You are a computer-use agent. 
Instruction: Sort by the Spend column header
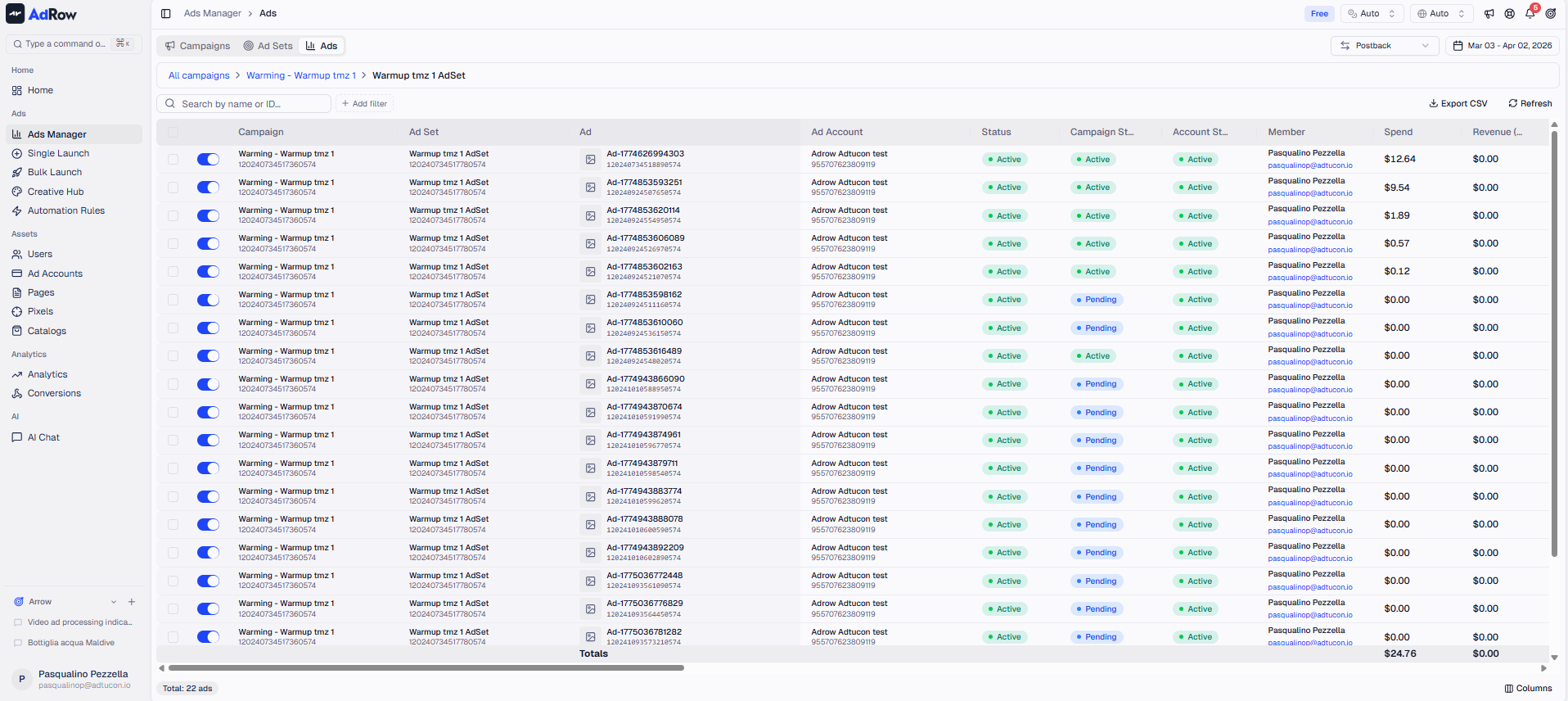[1398, 132]
